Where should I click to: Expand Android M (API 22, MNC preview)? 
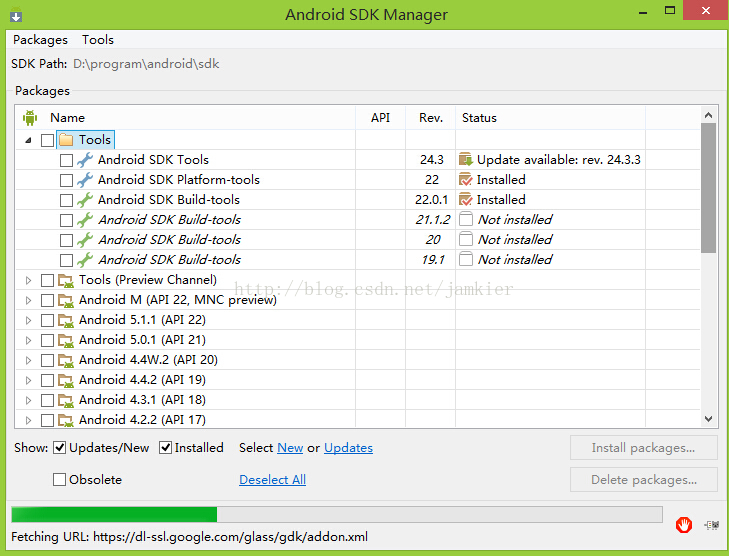tap(28, 300)
